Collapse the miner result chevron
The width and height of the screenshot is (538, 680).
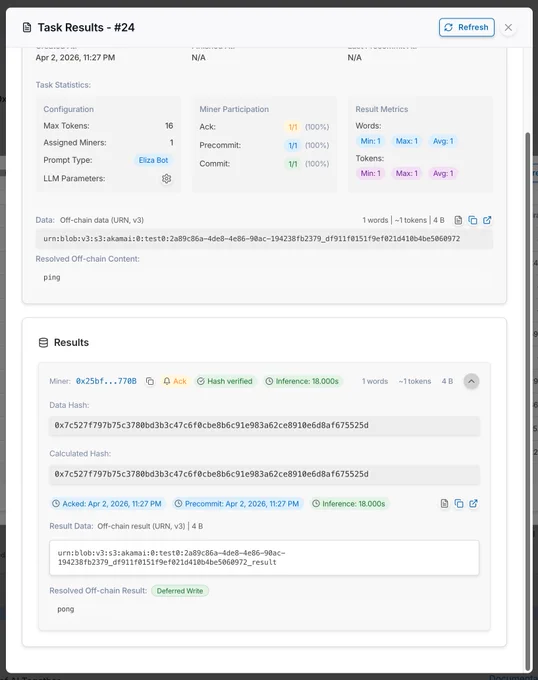pyautogui.click(x=471, y=381)
